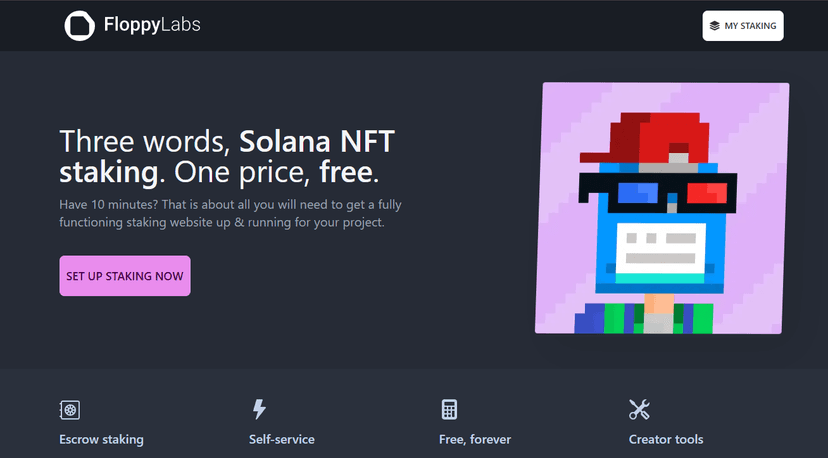828x458 pixels.
Task: Click the Creator tools feature label
Action: click(666, 439)
